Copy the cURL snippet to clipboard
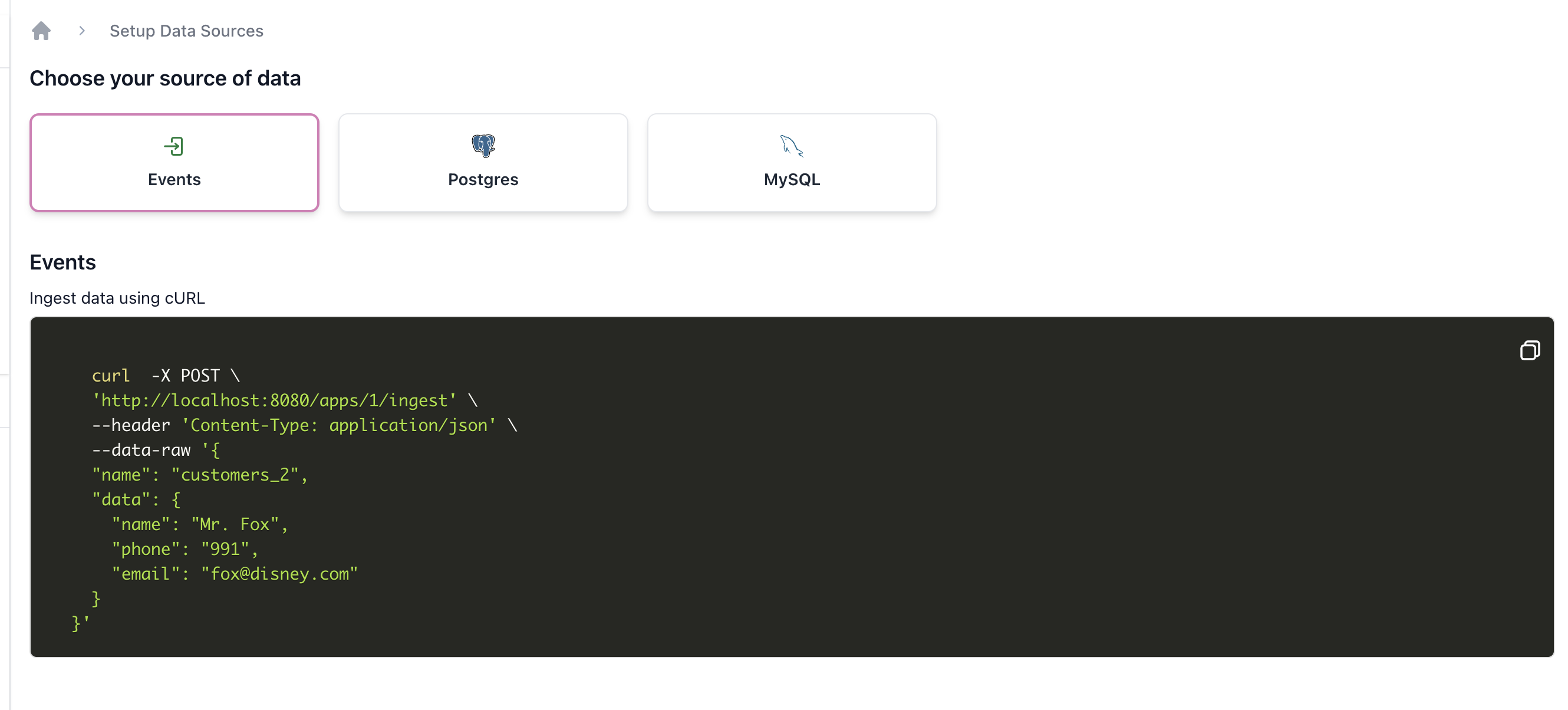The height and width of the screenshot is (710, 1568). (1529, 350)
